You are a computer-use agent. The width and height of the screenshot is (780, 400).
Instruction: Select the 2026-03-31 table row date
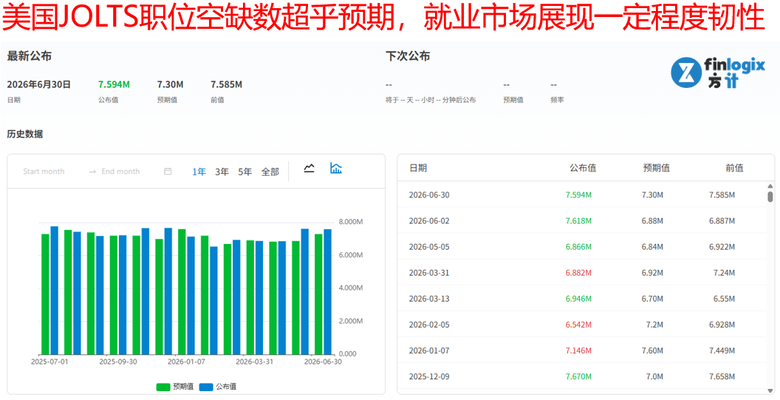(x=429, y=273)
